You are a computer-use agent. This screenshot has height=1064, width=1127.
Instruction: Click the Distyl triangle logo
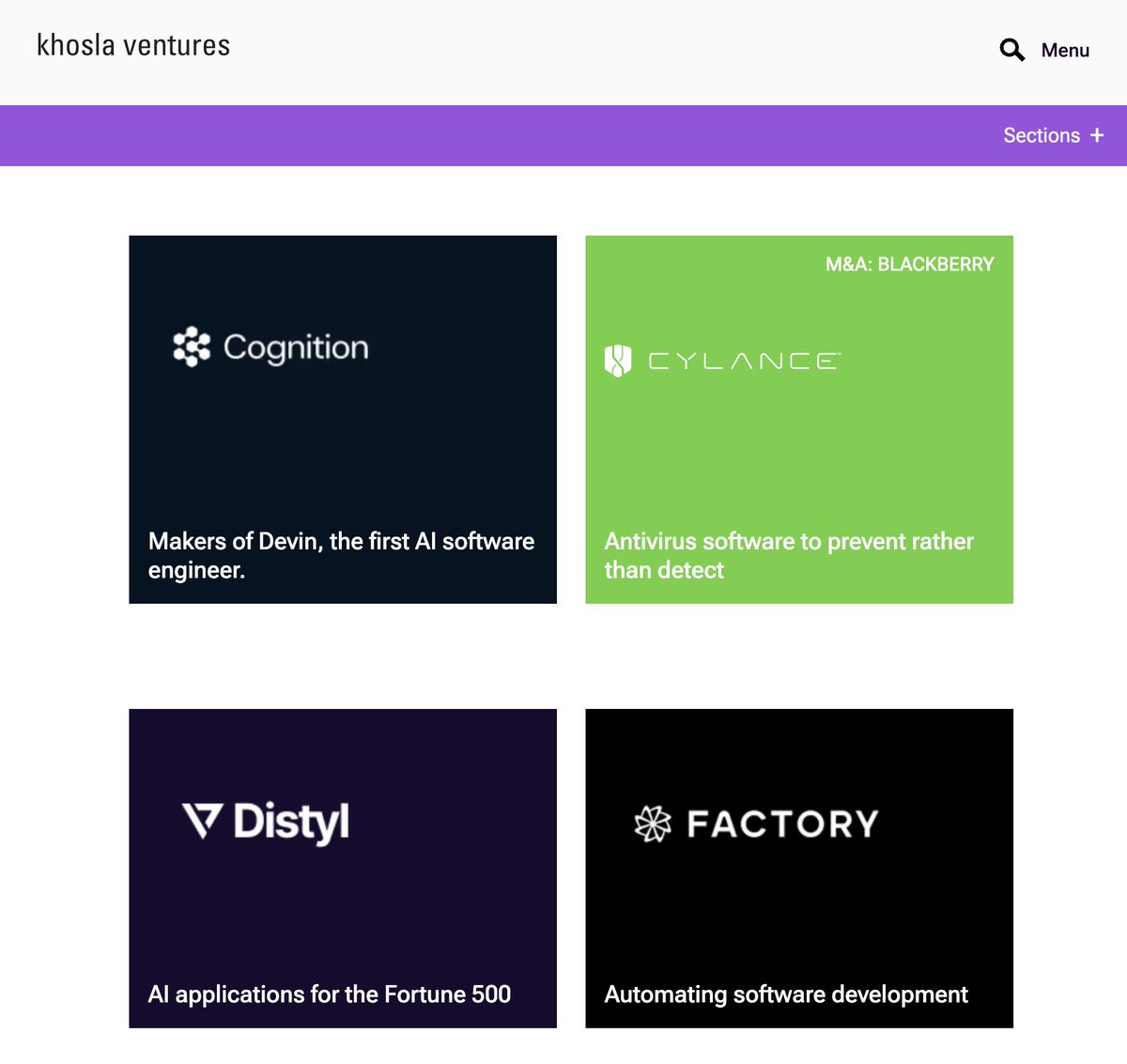click(202, 821)
